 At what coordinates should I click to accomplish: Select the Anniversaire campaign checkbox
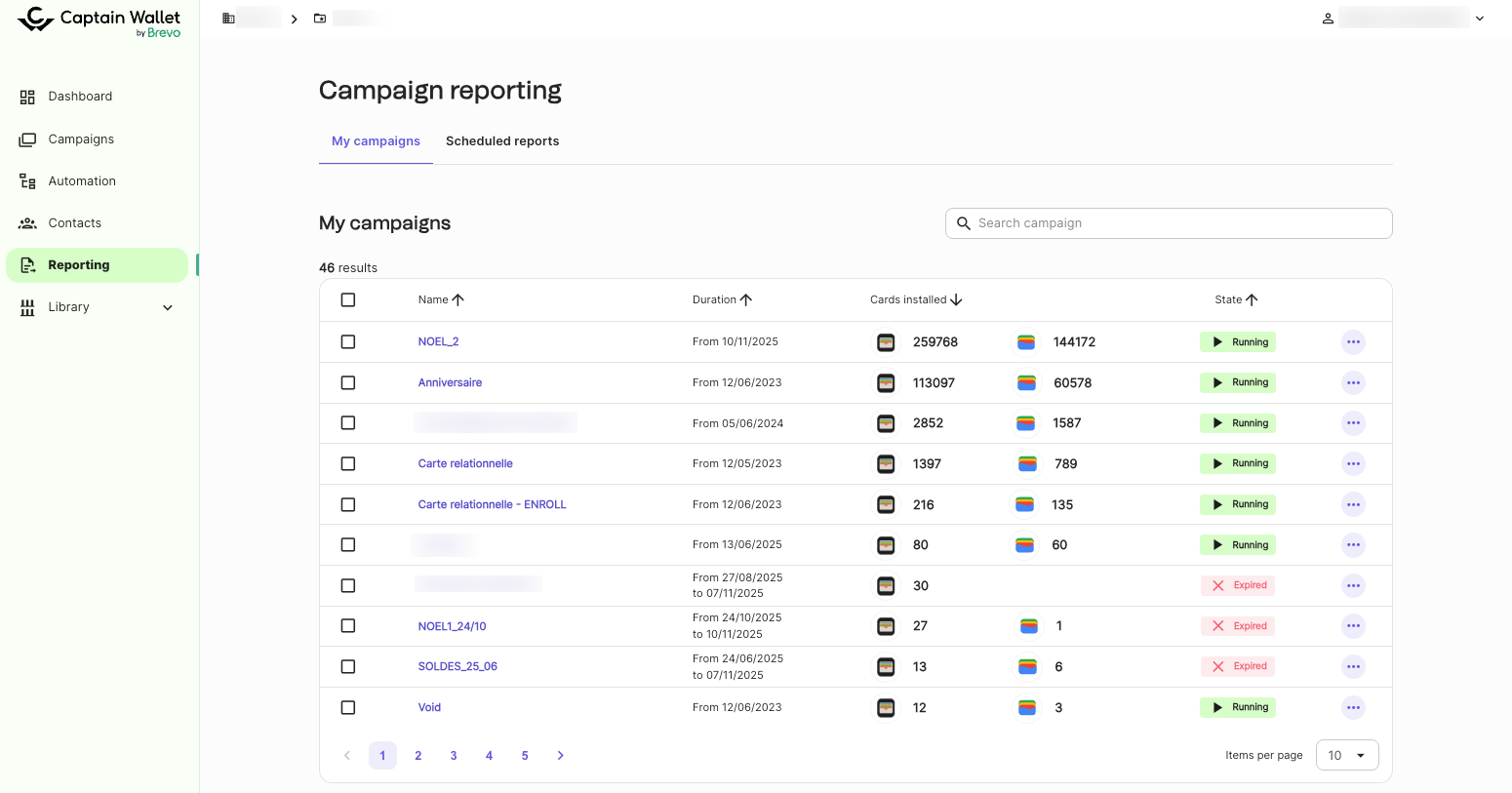[x=348, y=383]
